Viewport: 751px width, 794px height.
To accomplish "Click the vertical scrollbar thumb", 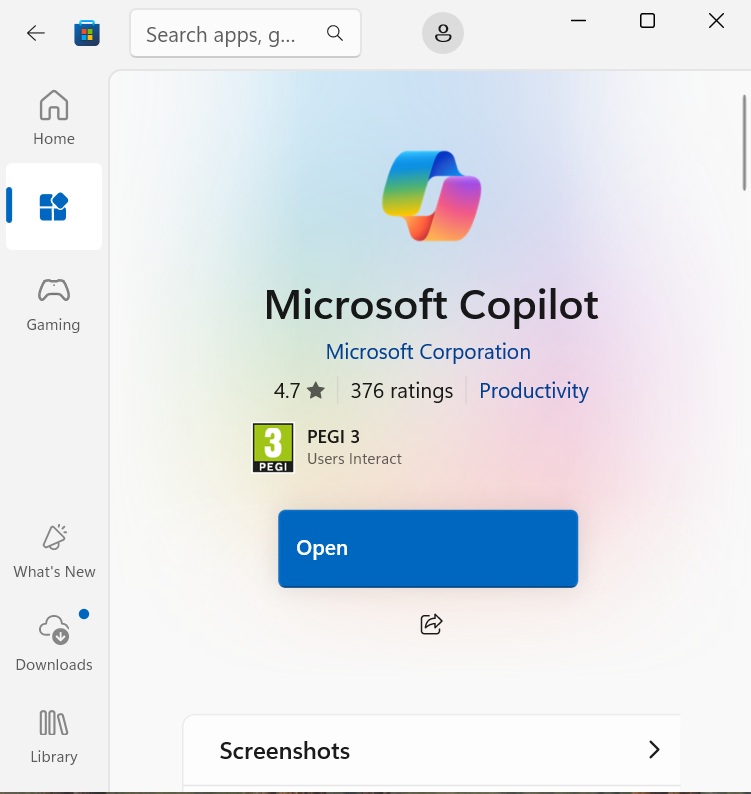I will (x=744, y=143).
